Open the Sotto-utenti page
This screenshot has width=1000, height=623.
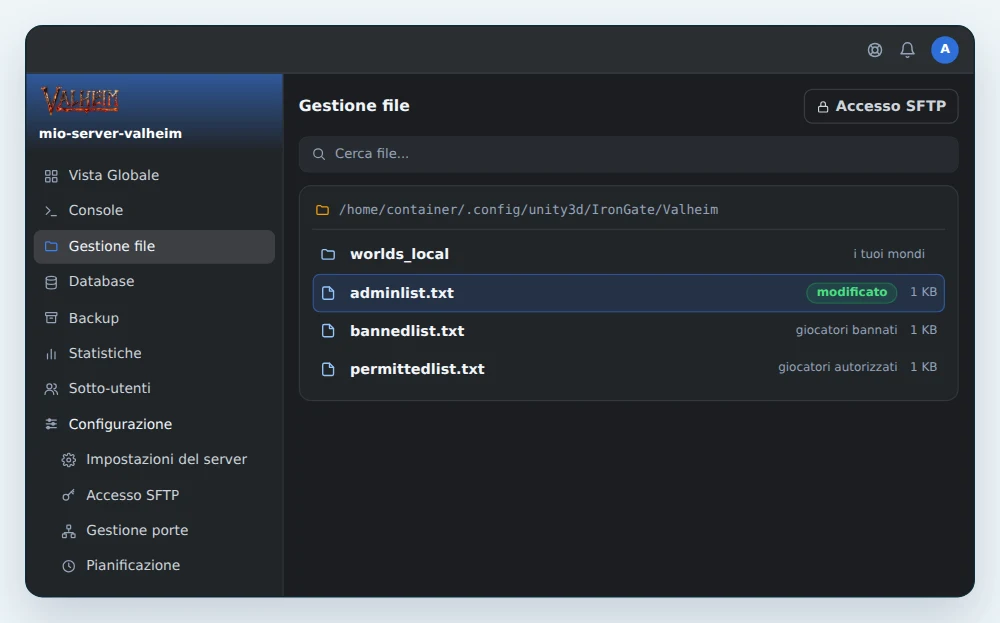pos(154,388)
